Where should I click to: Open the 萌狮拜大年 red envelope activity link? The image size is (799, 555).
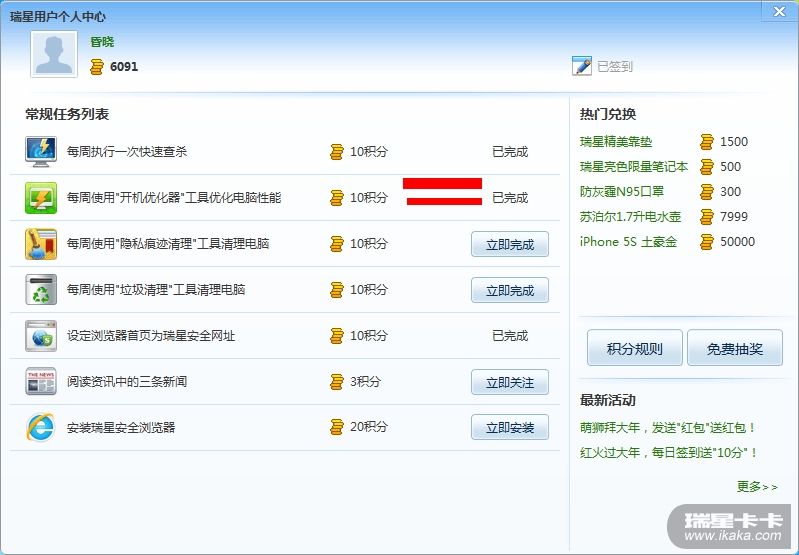coord(668,428)
